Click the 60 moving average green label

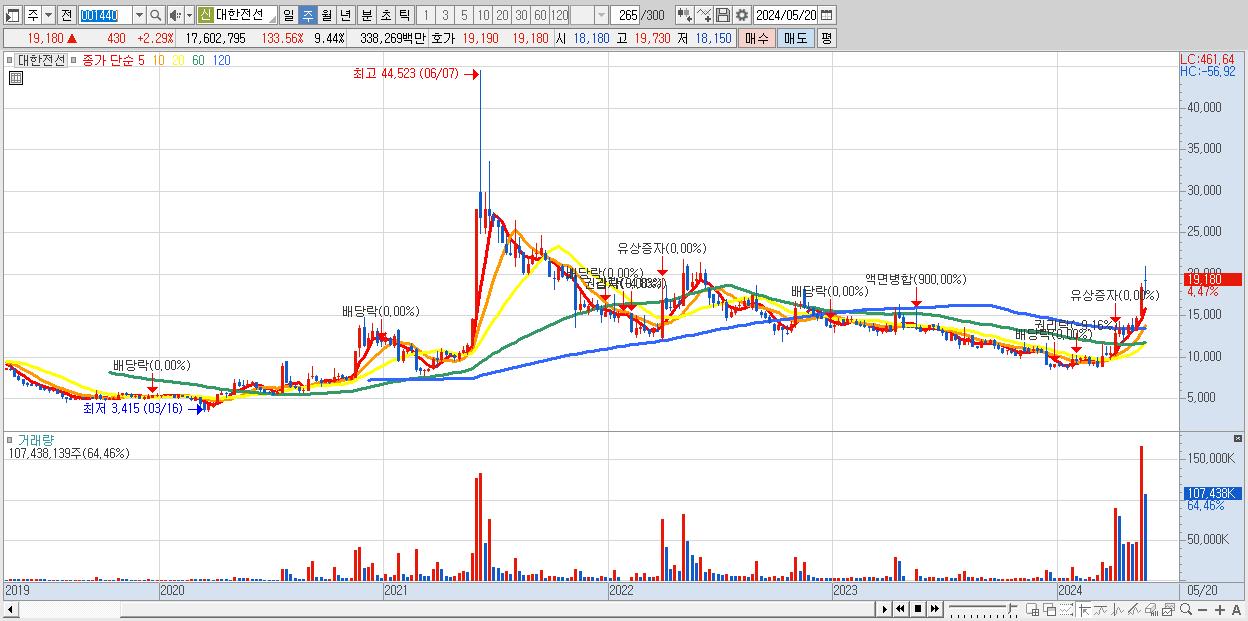pyautogui.click(x=198, y=60)
